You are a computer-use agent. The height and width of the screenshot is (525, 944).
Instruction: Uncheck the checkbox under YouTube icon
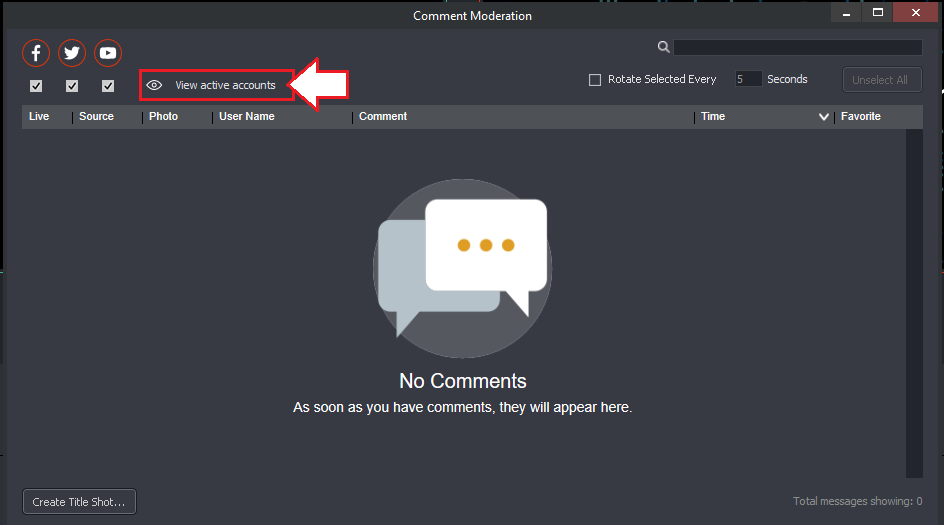tap(108, 86)
